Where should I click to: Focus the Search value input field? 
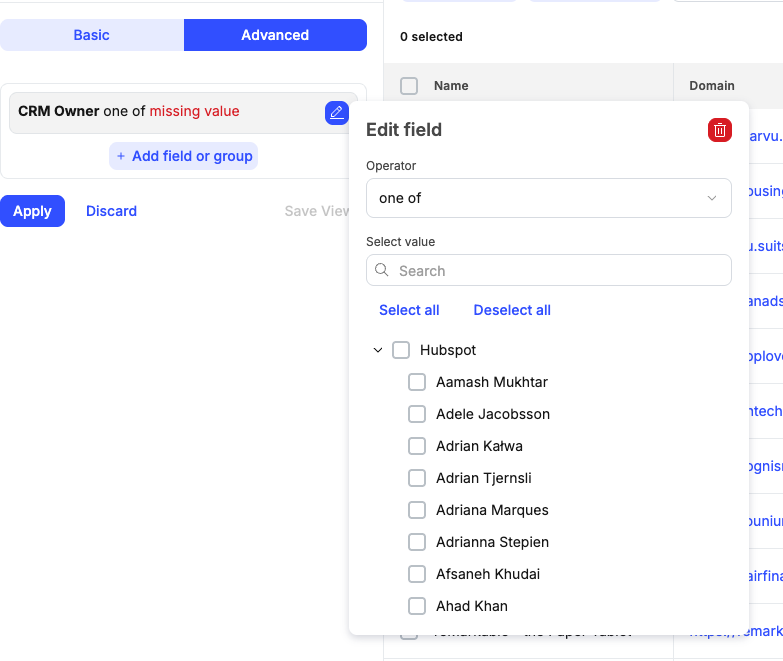(558, 271)
